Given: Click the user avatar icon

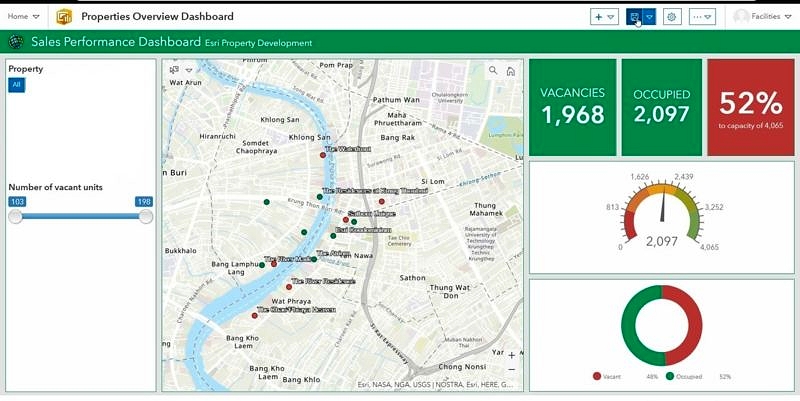Looking at the screenshot, I should 741,17.
